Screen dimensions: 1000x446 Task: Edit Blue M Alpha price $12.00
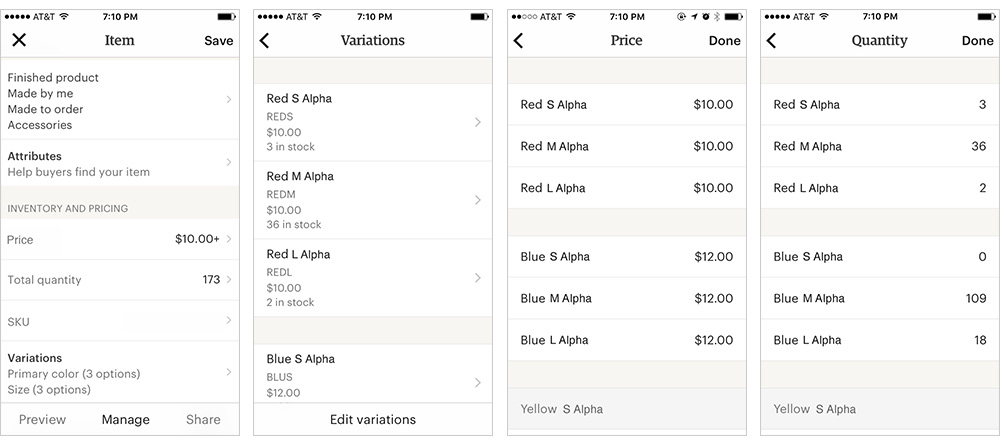tap(714, 298)
